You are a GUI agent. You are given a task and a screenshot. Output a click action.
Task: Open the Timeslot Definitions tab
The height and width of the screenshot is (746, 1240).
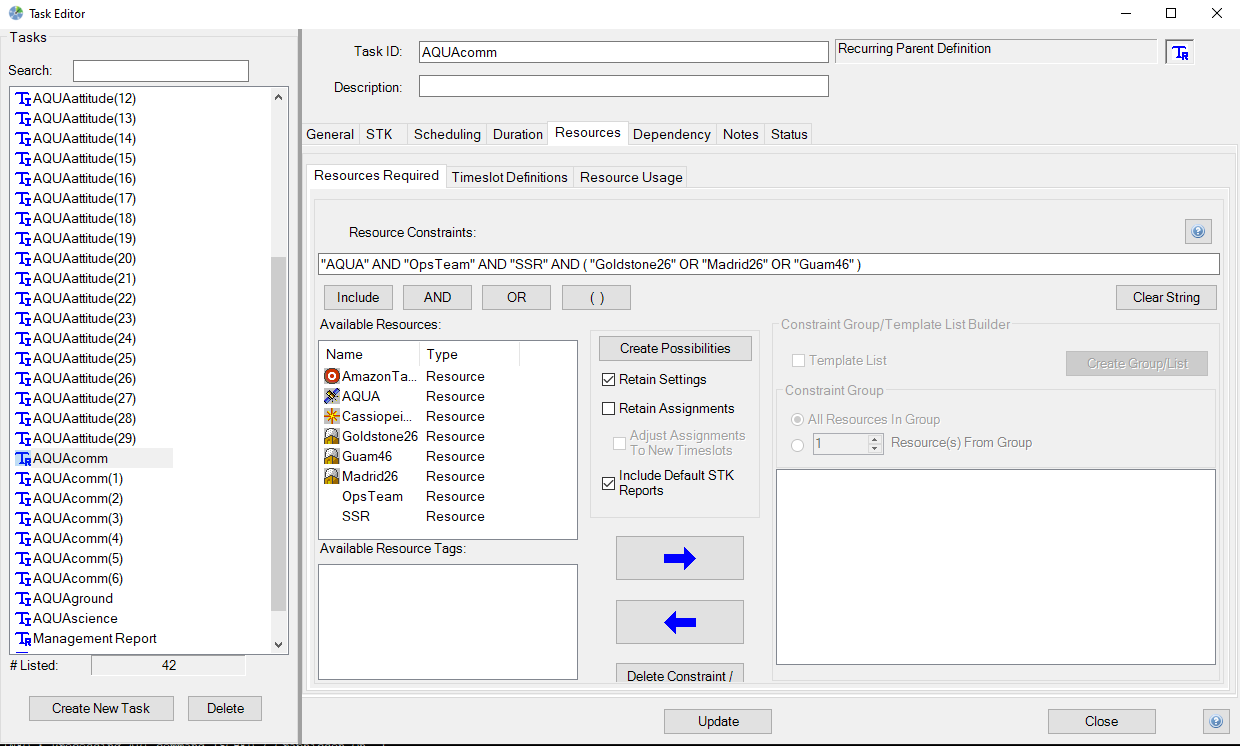509,177
